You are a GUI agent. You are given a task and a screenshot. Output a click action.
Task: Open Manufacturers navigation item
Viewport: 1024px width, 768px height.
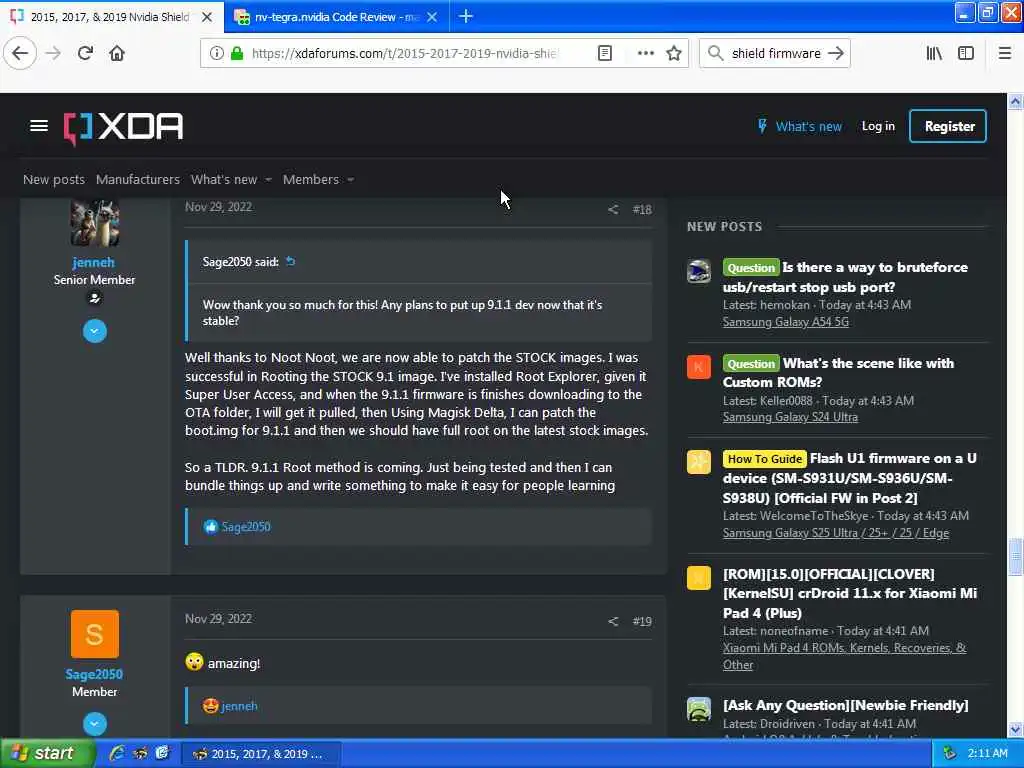coord(138,180)
